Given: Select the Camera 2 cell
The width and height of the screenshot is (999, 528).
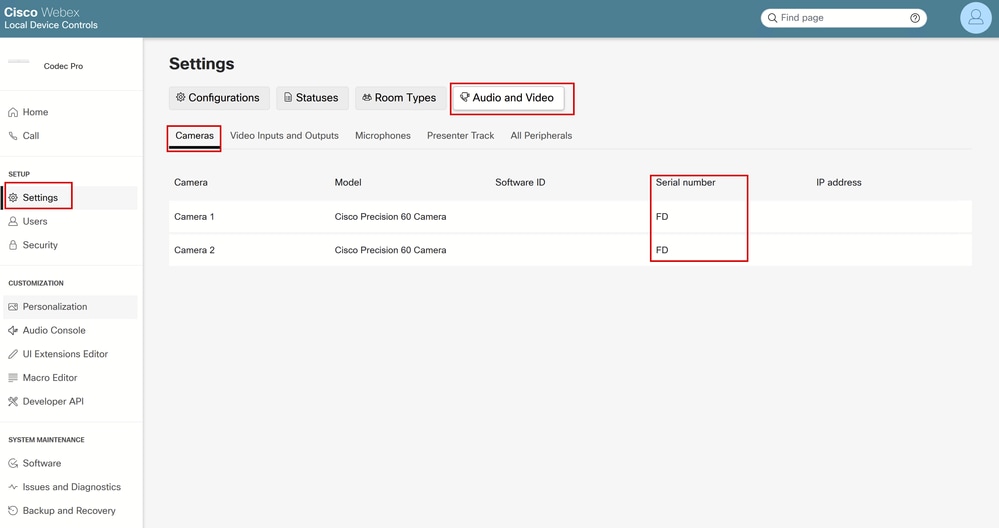Looking at the screenshot, I should point(194,250).
